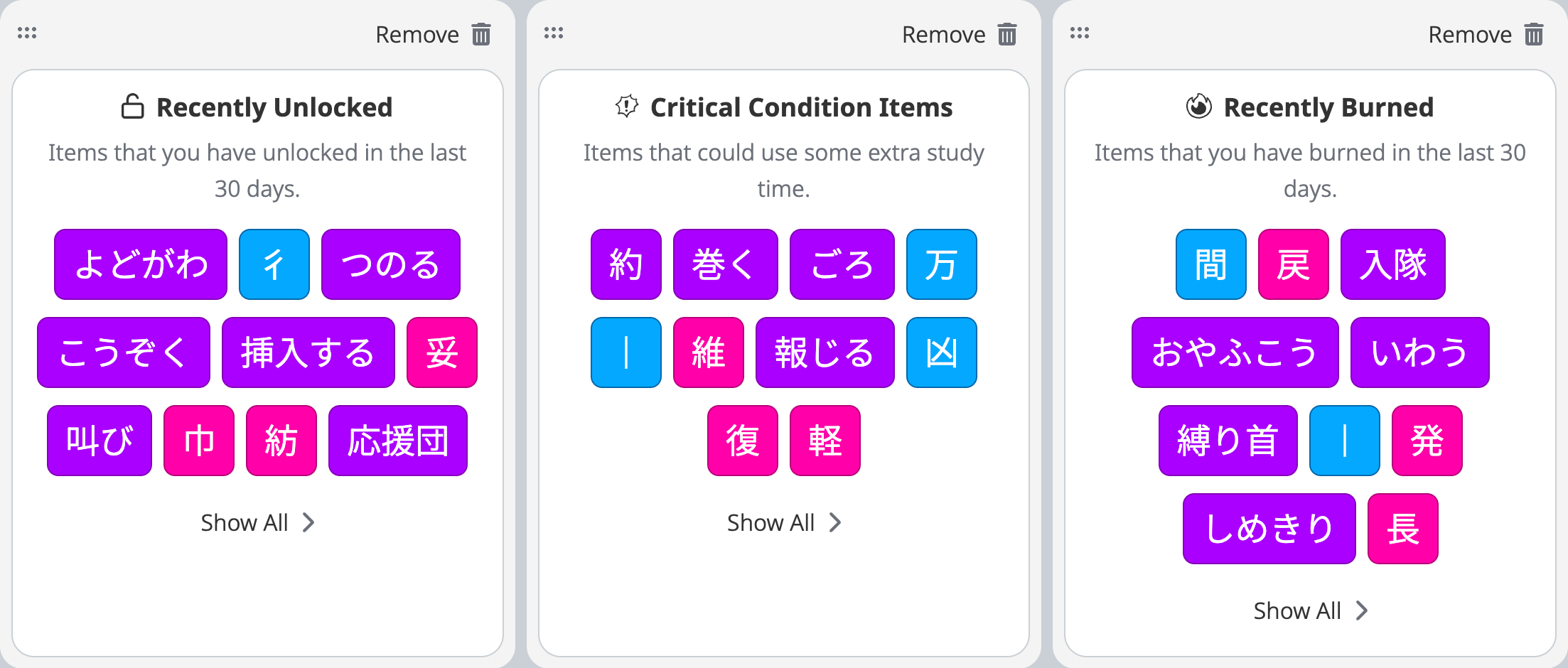Expand Show All under Critical Condition Items
Viewport: 1568px width, 668px height.
point(783,523)
